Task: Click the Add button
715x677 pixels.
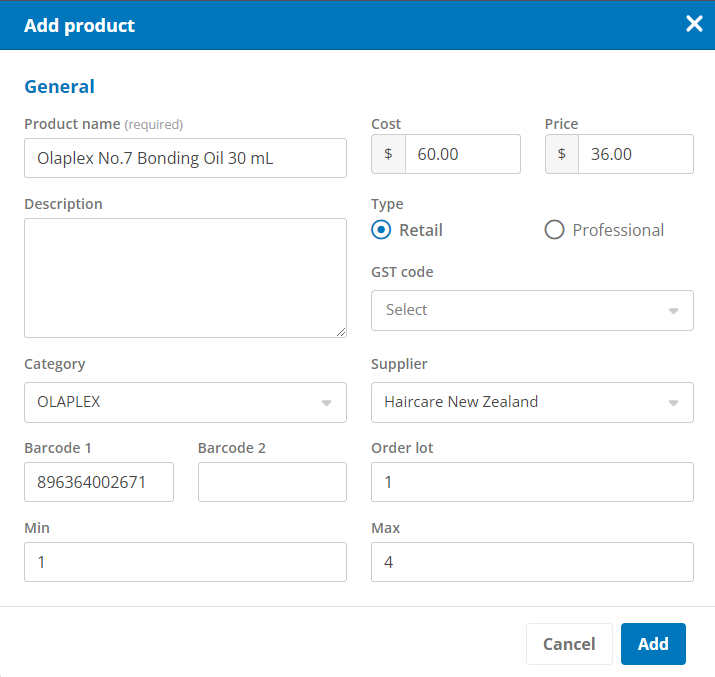Action: (x=653, y=644)
